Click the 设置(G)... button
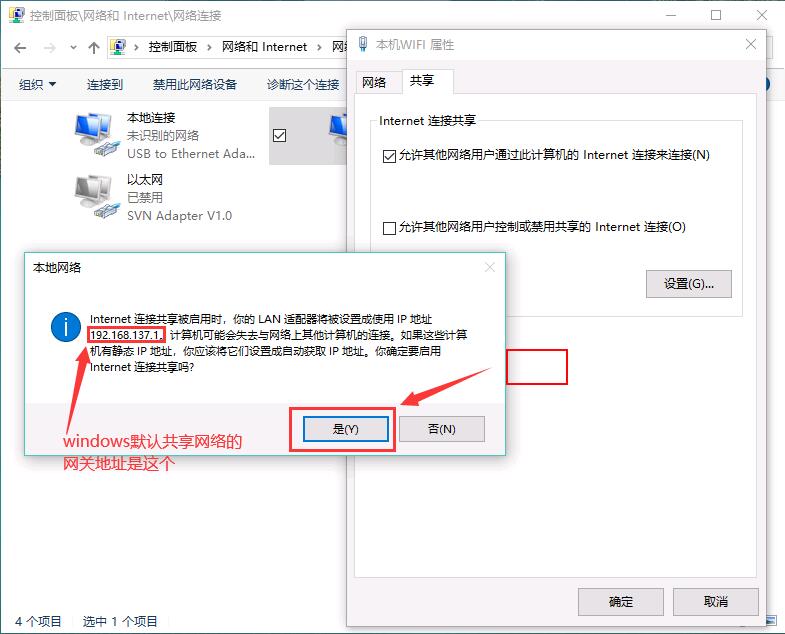 point(688,284)
